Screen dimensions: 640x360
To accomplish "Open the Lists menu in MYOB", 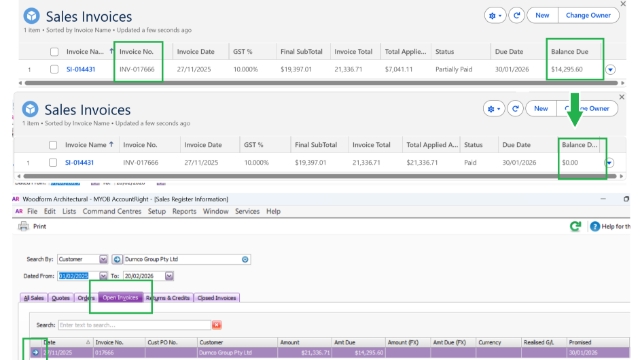I will pos(69,211).
